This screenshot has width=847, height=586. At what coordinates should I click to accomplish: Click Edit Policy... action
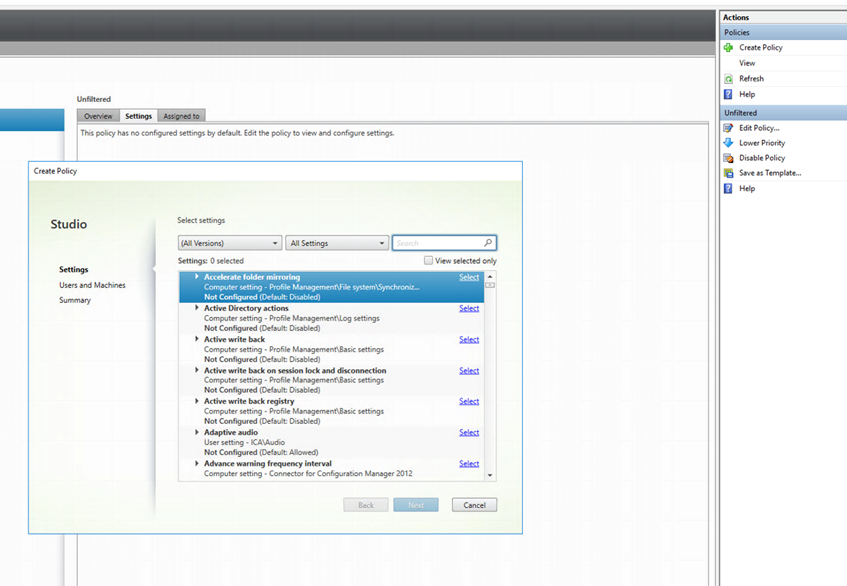coord(759,128)
